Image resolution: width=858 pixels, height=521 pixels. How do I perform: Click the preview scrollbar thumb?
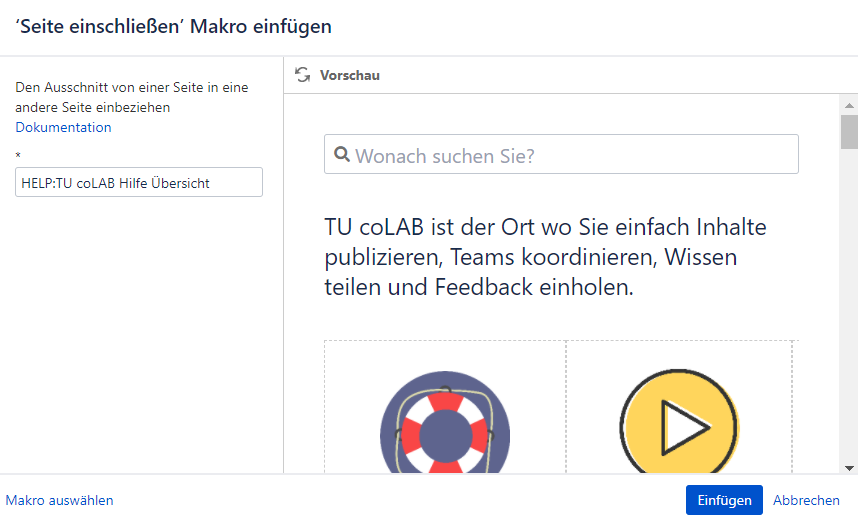(849, 132)
